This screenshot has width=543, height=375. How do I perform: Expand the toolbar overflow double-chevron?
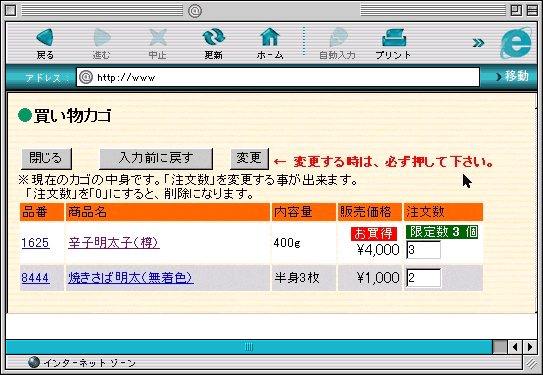pyautogui.click(x=478, y=43)
